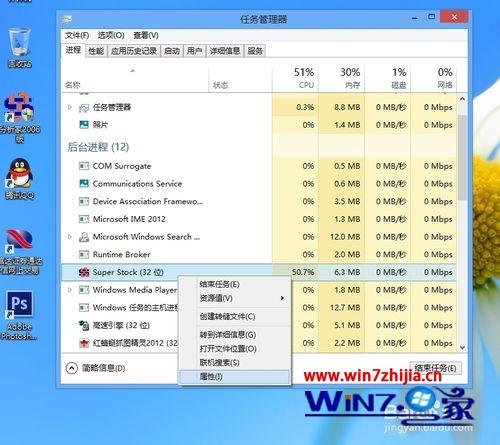Minimize the Task Manager window
This screenshot has width=500, height=445.
[x=415, y=18]
